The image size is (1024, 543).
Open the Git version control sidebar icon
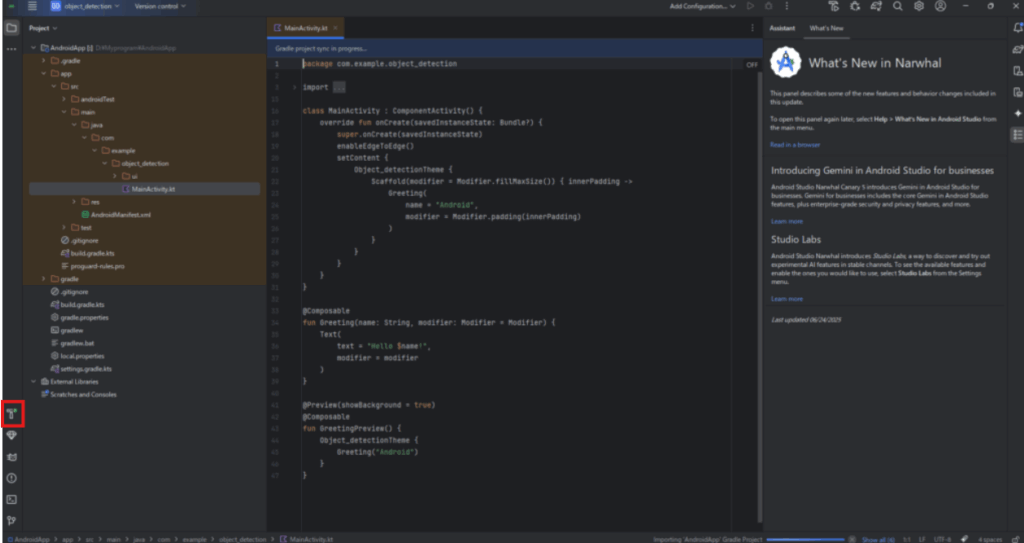click(x=12, y=521)
